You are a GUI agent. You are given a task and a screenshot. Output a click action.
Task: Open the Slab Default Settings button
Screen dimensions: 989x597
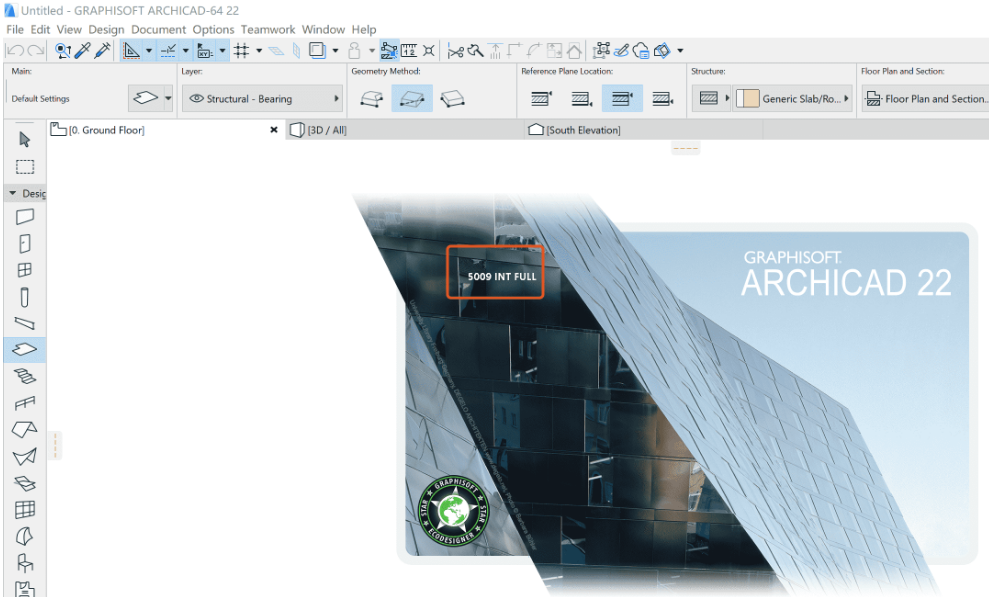145,98
